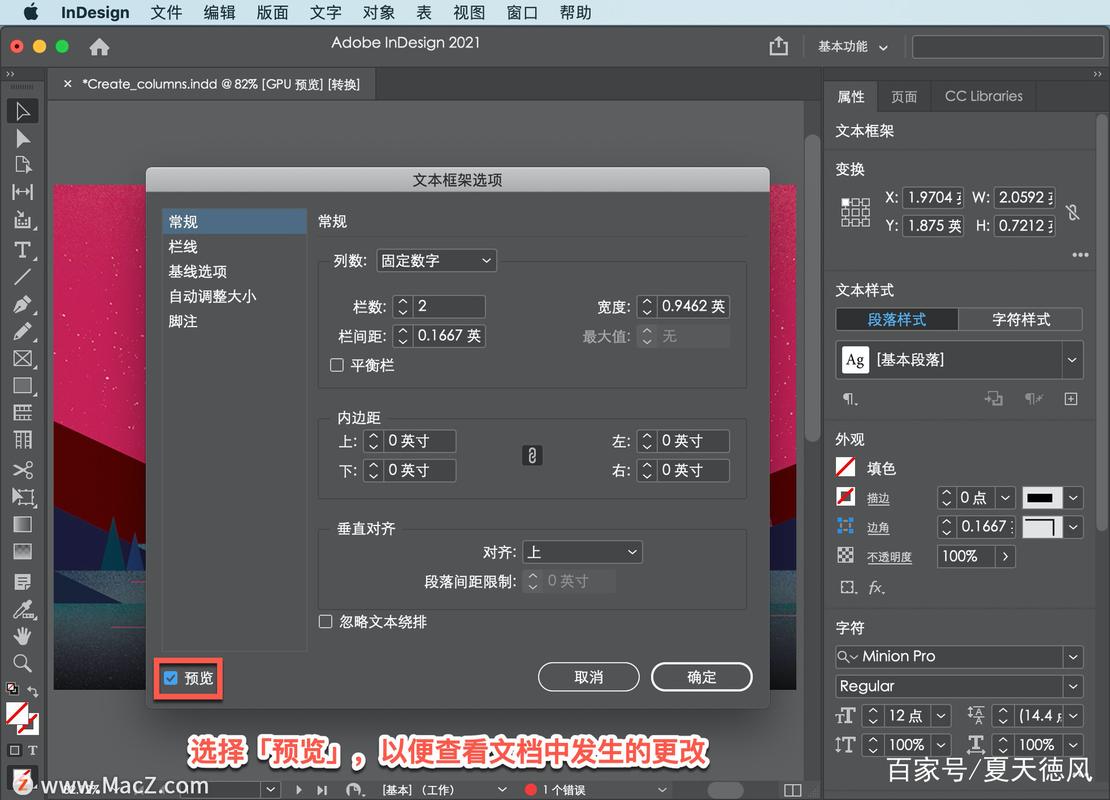Activate the Zoom tool
Screen dimensions: 1110x800
tap(23, 663)
